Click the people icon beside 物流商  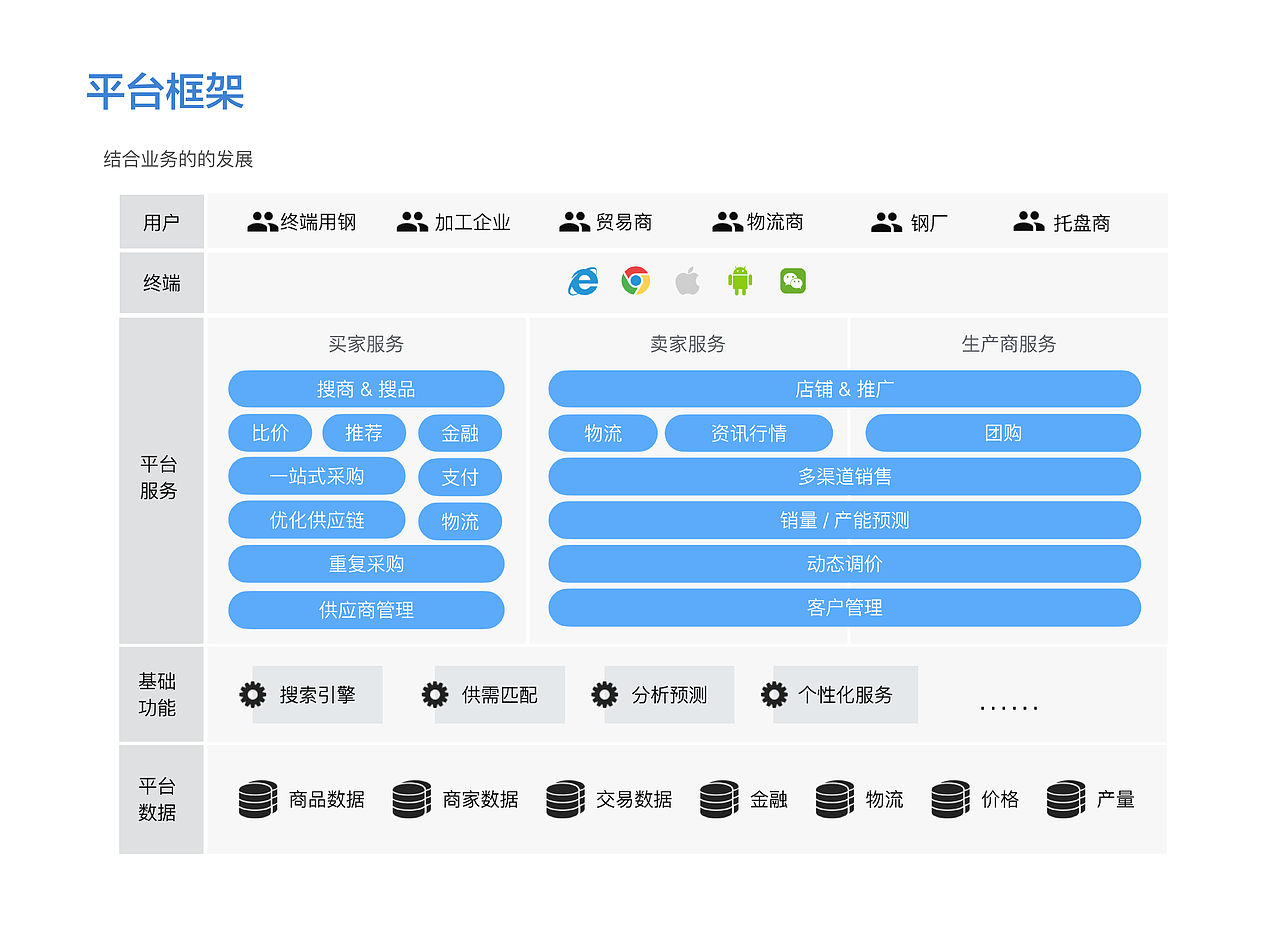coord(727,222)
